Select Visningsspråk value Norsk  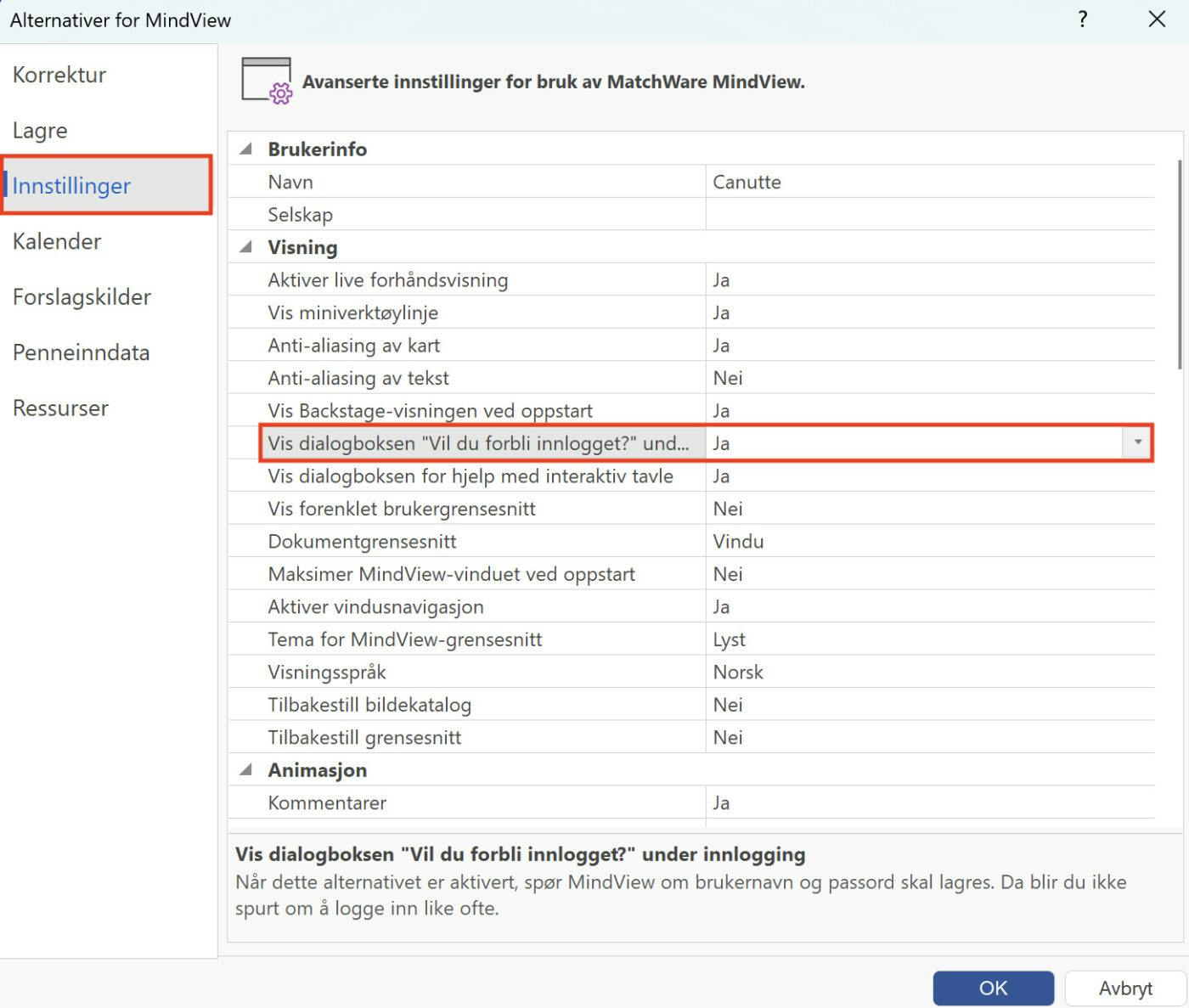pyautogui.click(x=930, y=672)
